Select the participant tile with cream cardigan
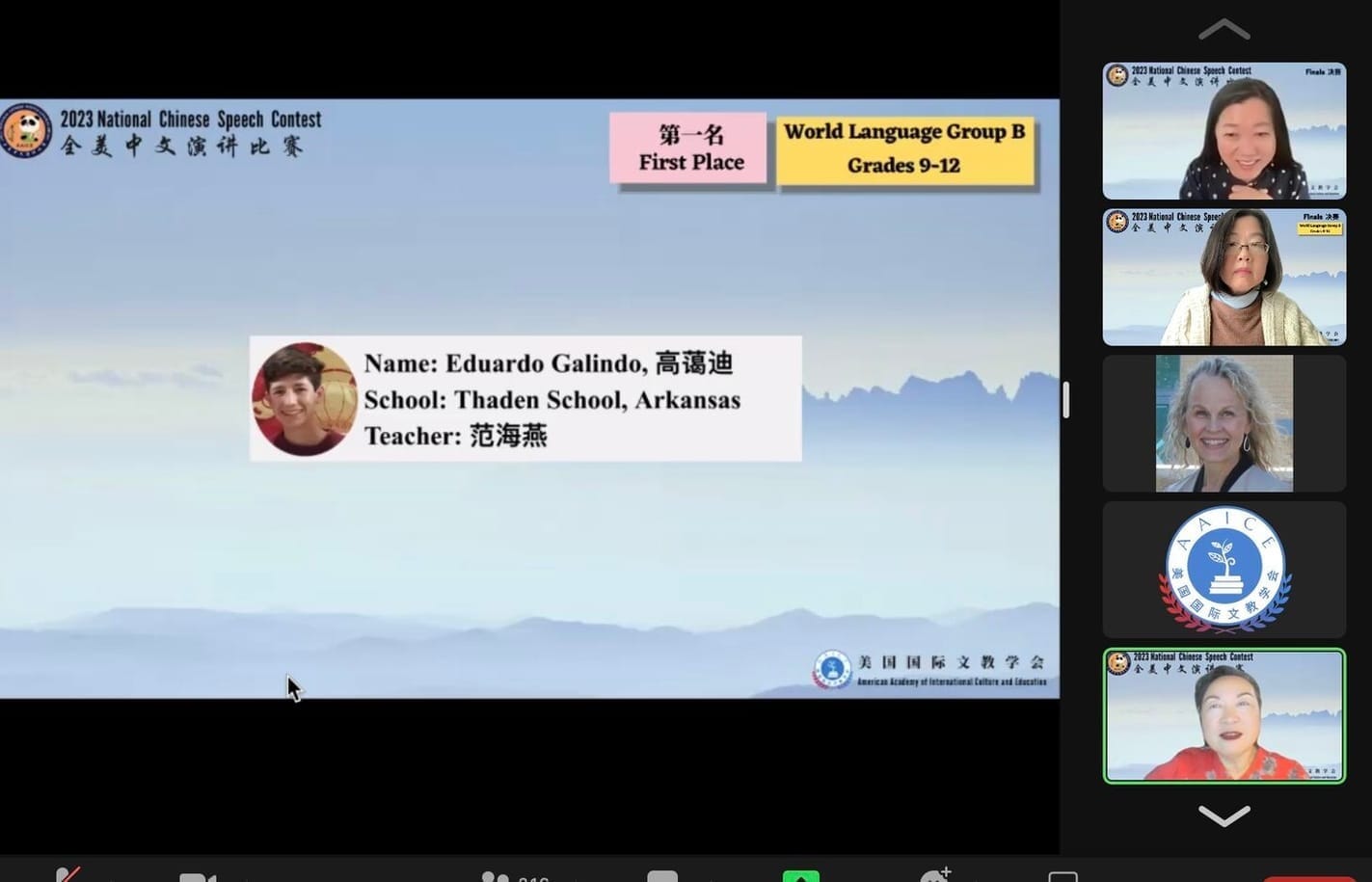The image size is (1372, 882). (1224, 278)
